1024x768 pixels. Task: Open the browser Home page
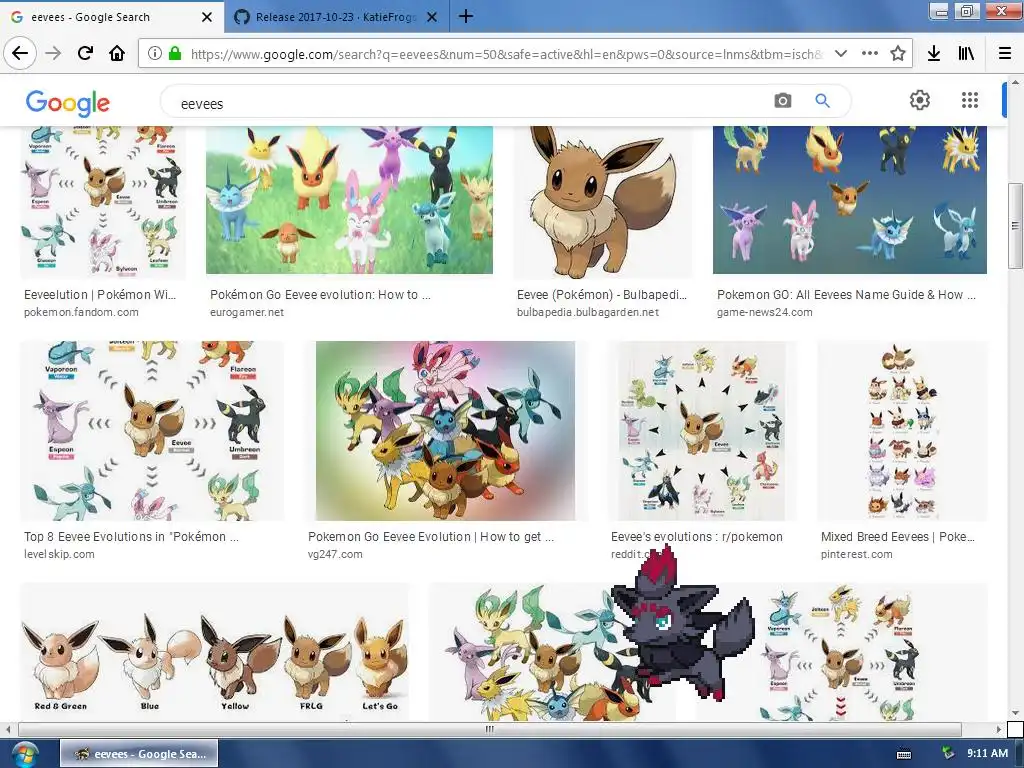click(x=117, y=53)
